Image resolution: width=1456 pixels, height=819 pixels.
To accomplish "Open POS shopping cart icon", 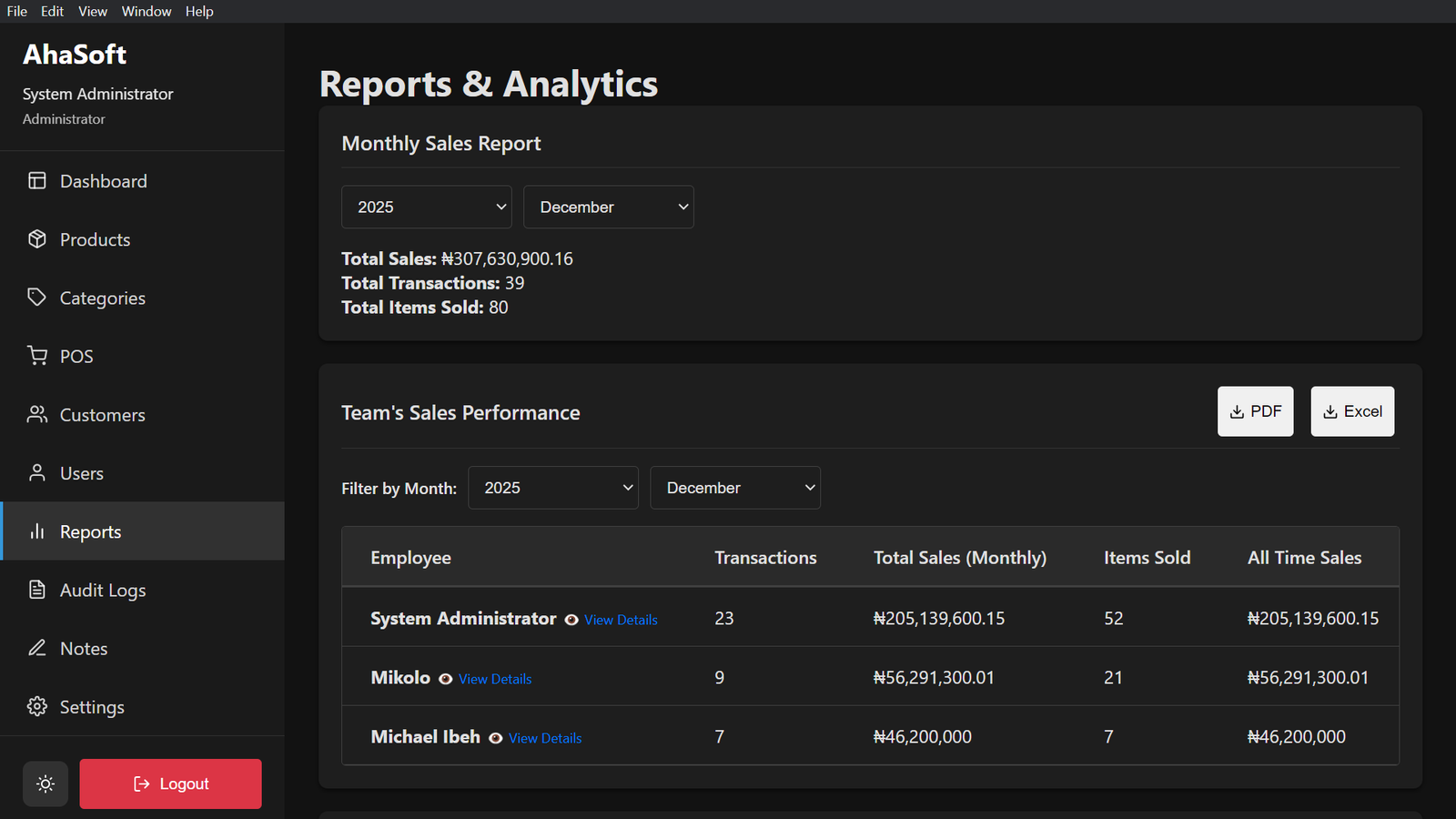I will [x=37, y=356].
